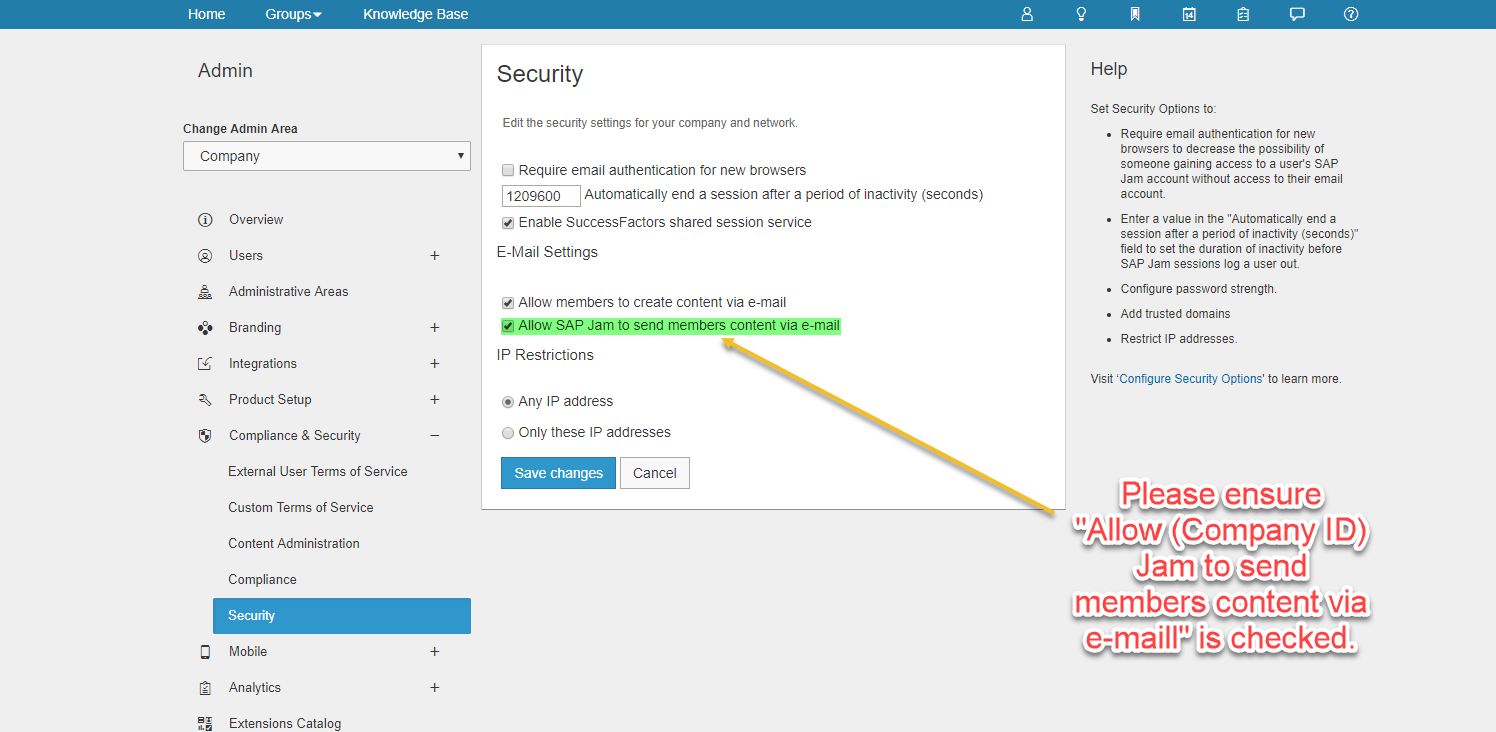Image resolution: width=1496 pixels, height=732 pixels.
Task: Expand the Integrations section plus sign
Action: point(435,364)
